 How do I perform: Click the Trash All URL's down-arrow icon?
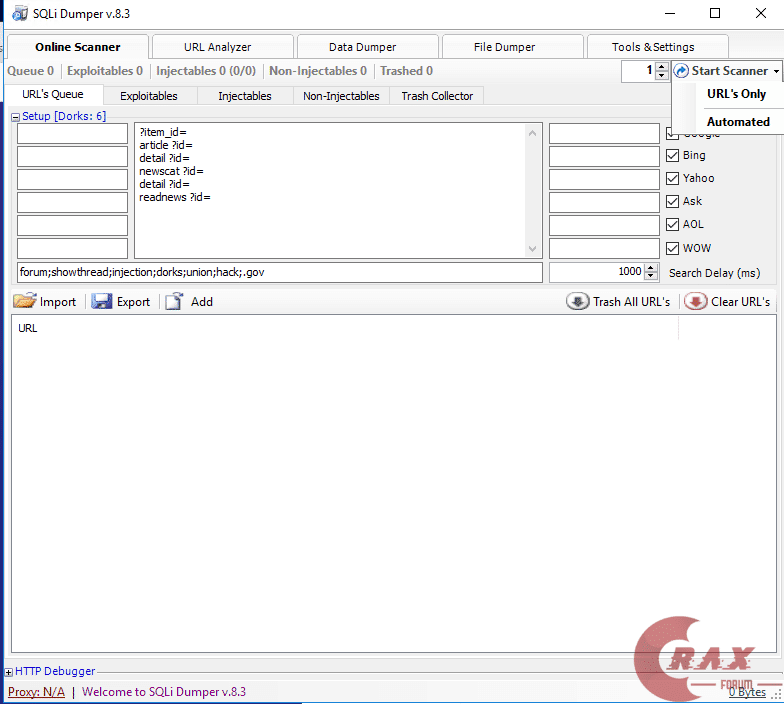click(578, 301)
